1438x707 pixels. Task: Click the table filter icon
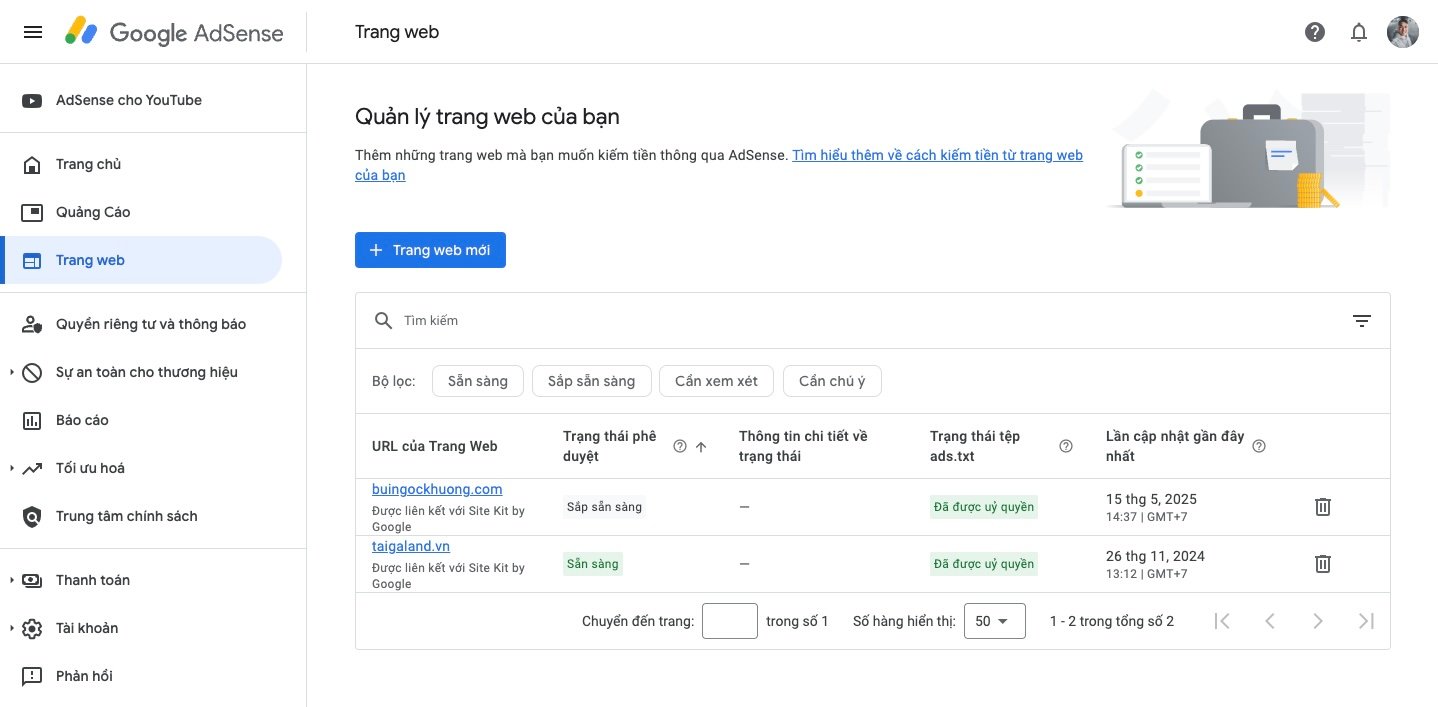coord(1361,321)
